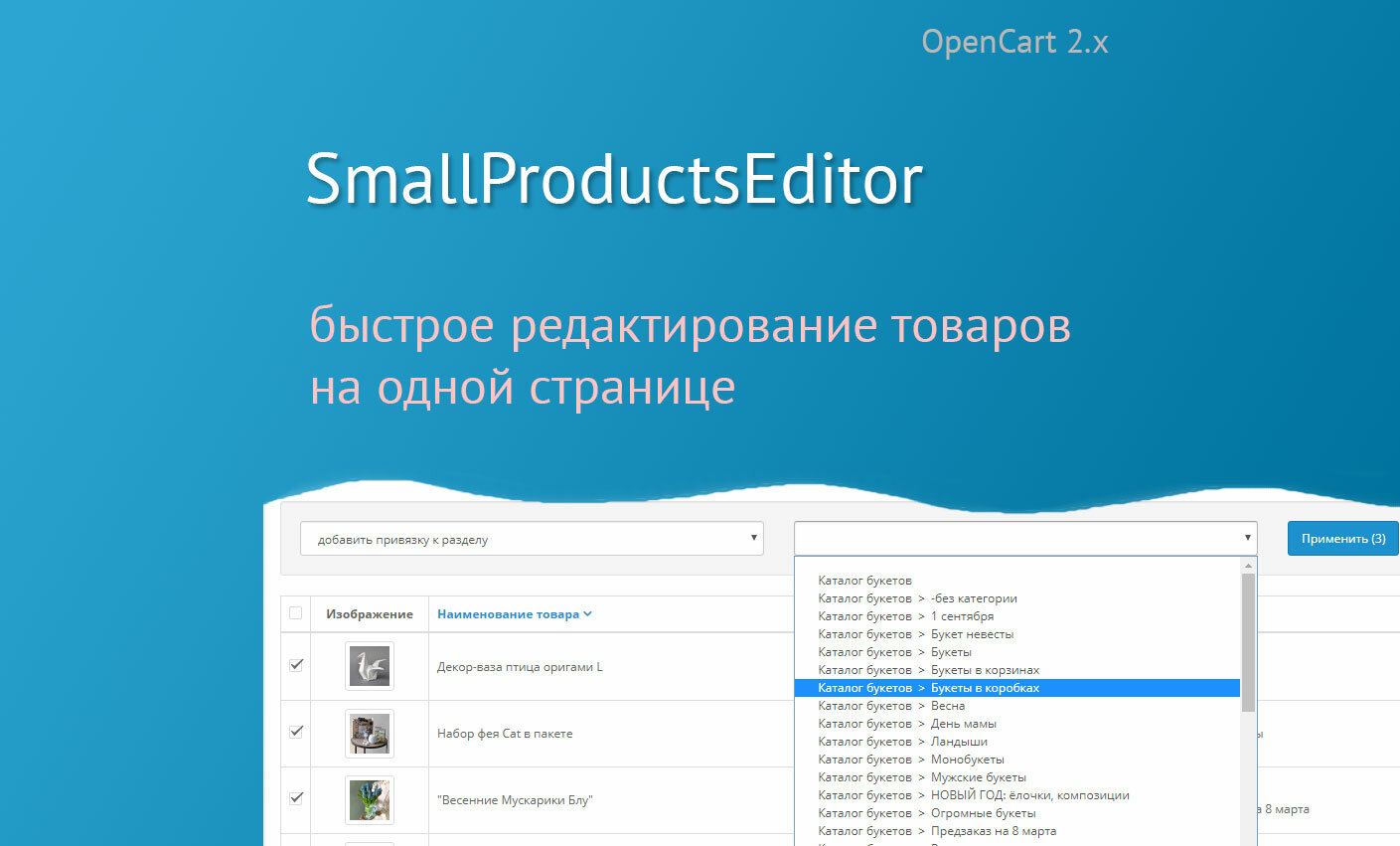1400x846 pixels.
Task: Open the empty category select dropdown
Action: pyautogui.click(x=1025, y=538)
